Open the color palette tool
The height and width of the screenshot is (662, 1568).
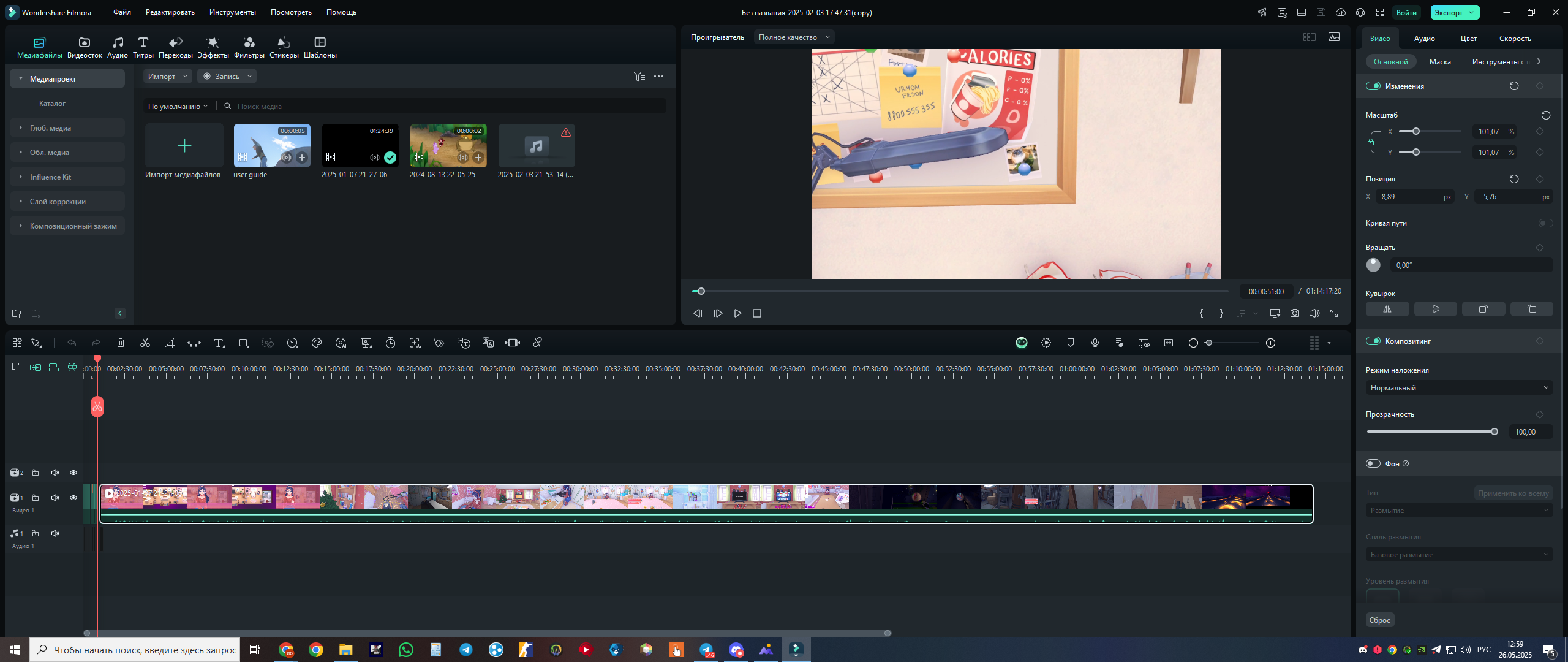pos(317,343)
